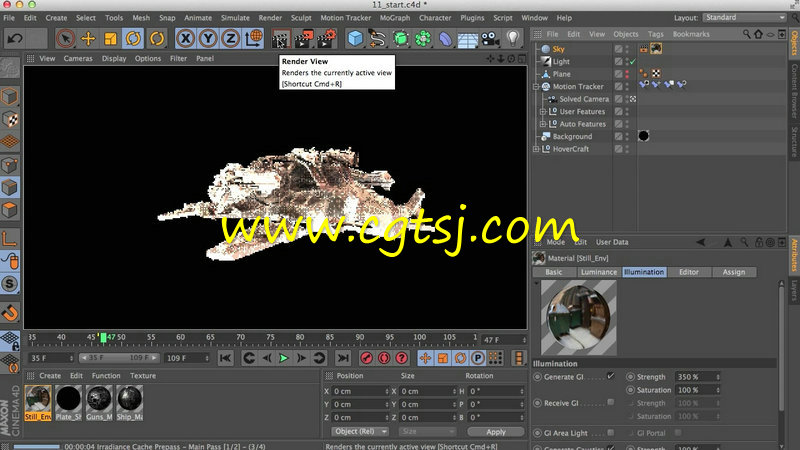Toggle Z axis lock

point(230,38)
